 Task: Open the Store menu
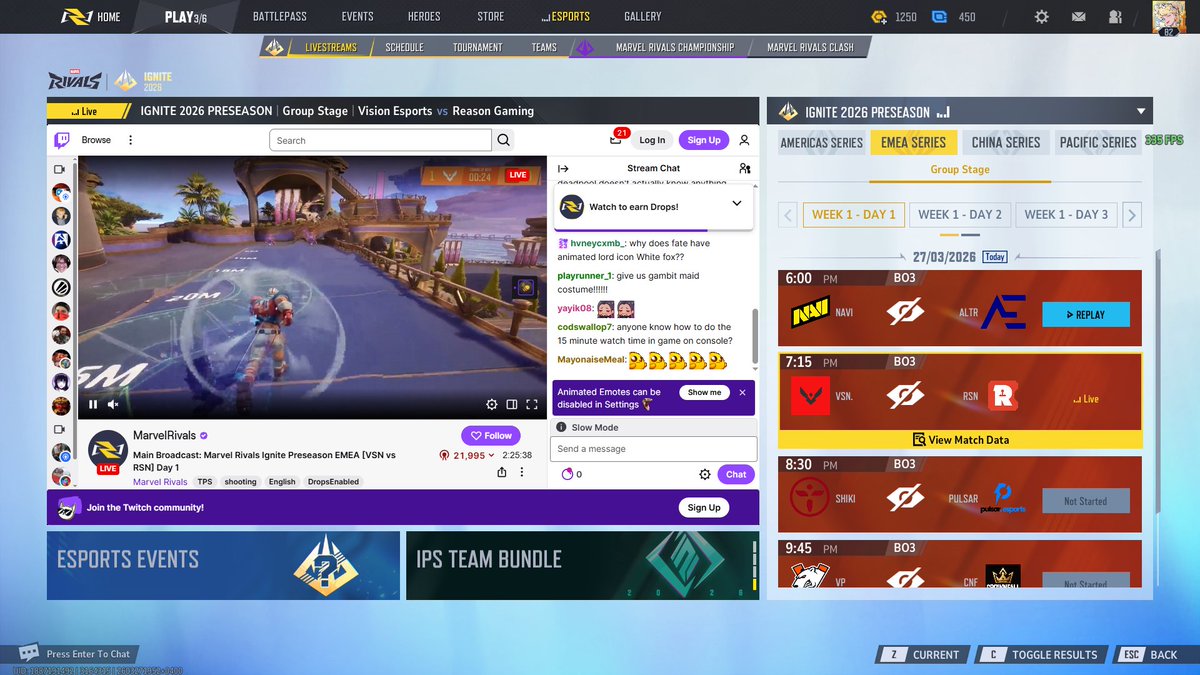[x=490, y=17]
